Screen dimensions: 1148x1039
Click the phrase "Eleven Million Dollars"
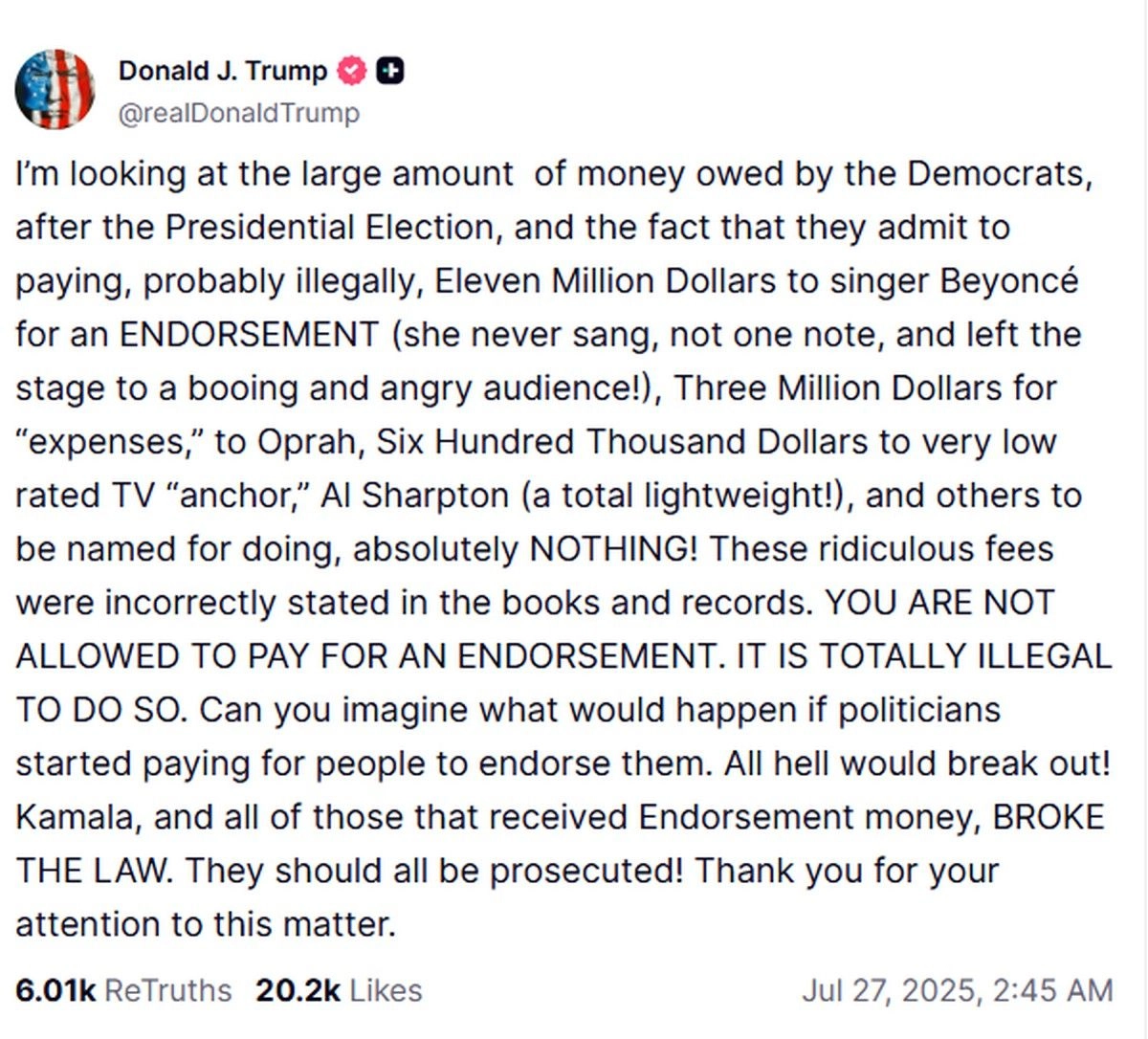pos(605,281)
